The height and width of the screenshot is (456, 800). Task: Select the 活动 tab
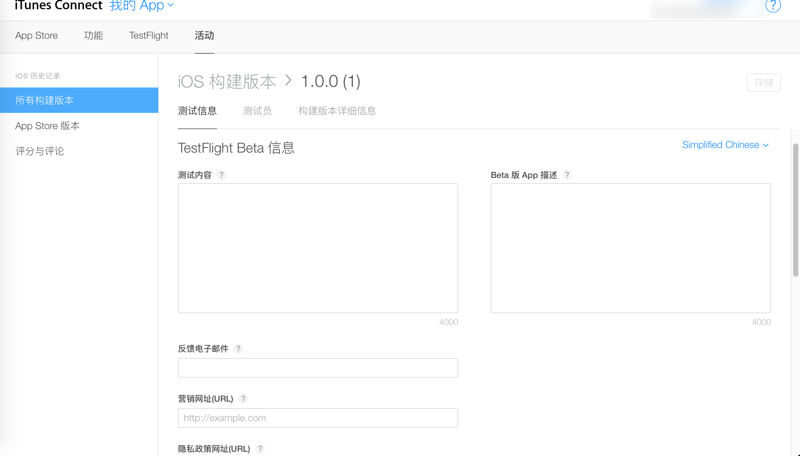pyautogui.click(x=204, y=36)
